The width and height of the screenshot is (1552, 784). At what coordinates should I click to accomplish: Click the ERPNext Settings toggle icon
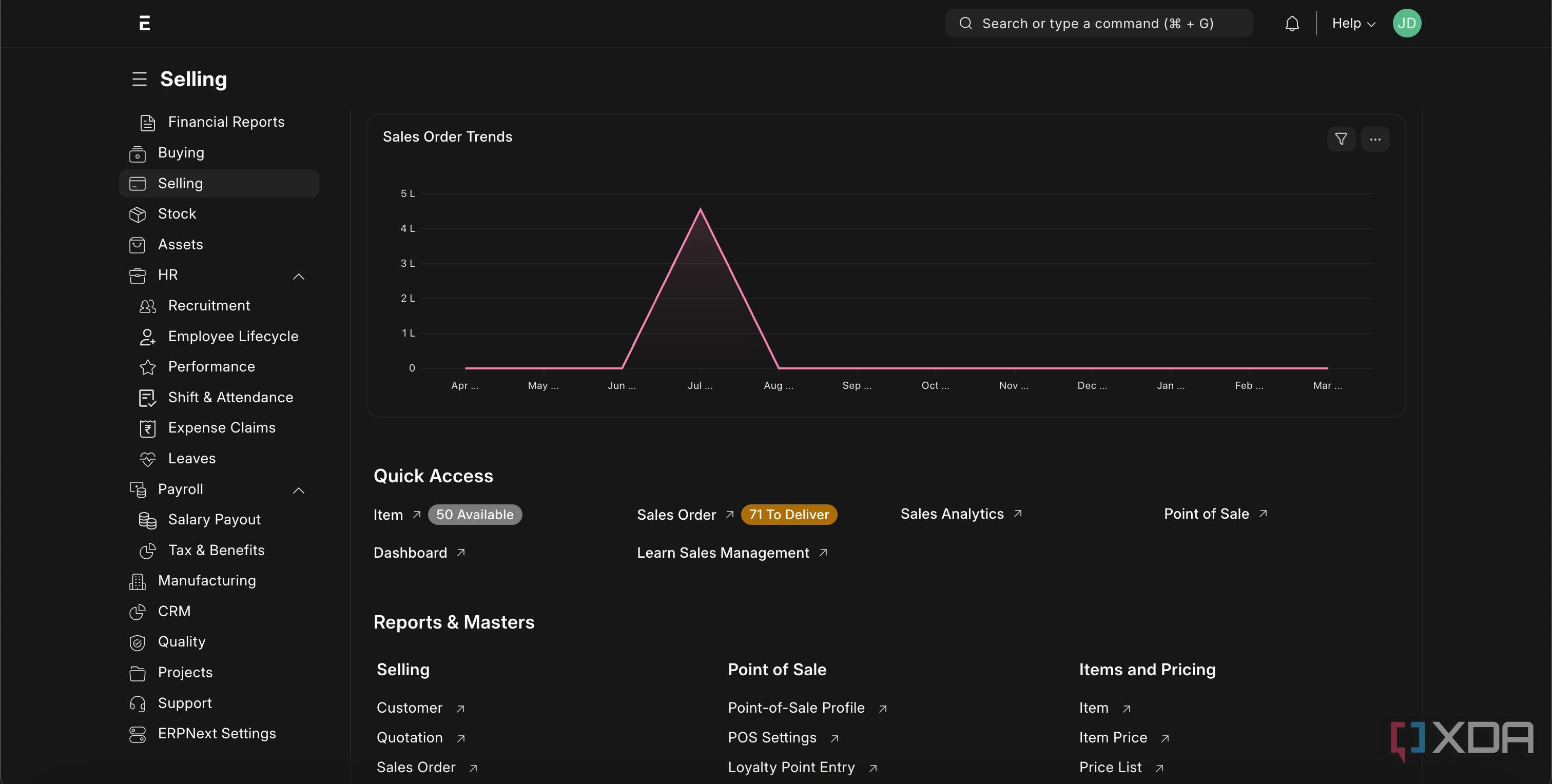point(138,735)
